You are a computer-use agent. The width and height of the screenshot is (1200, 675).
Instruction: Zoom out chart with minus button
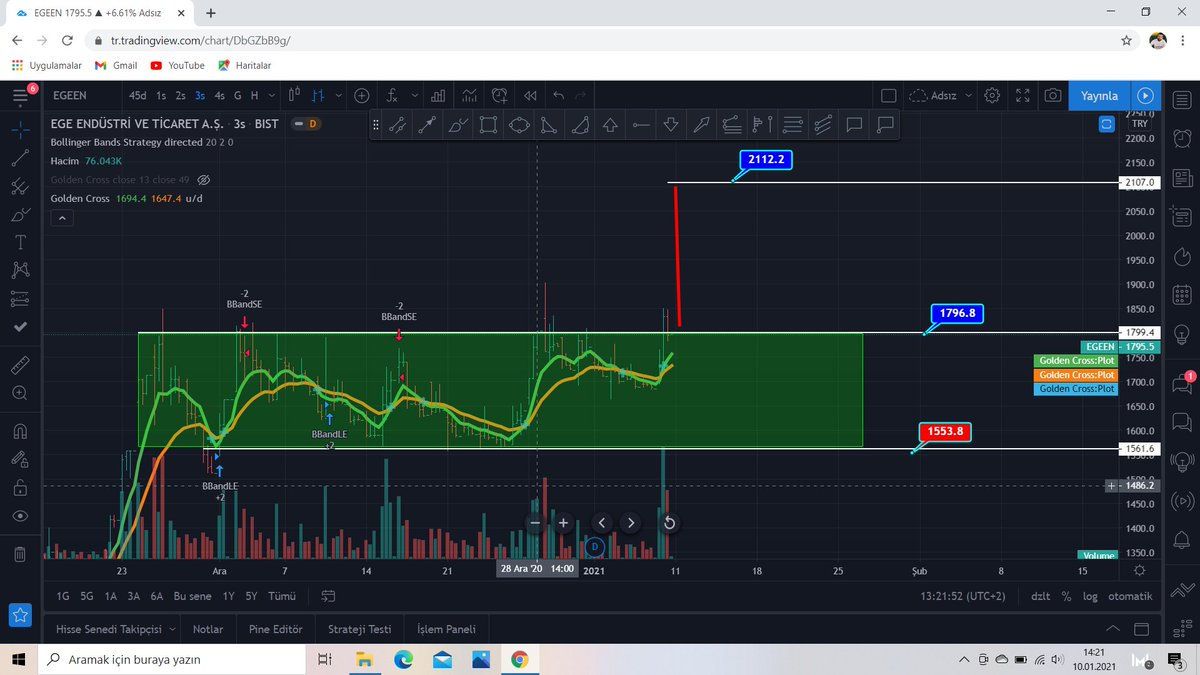tap(535, 522)
